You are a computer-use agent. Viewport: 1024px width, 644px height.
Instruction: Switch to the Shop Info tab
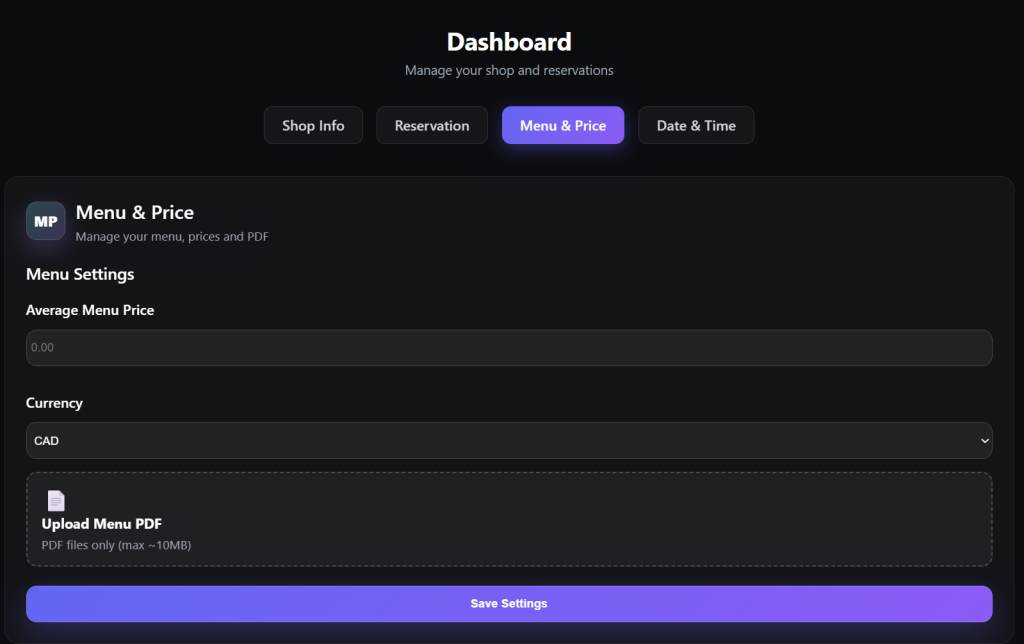pyautogui.click(x=313, y=126)
